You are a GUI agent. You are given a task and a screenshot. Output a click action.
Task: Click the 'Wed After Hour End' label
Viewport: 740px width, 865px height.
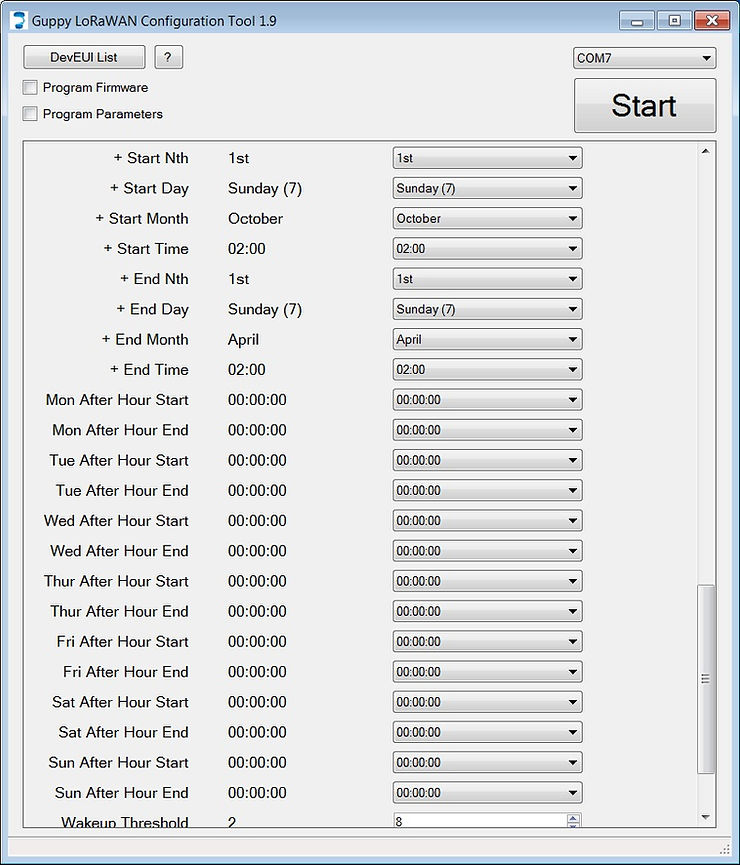pos(120,551)
